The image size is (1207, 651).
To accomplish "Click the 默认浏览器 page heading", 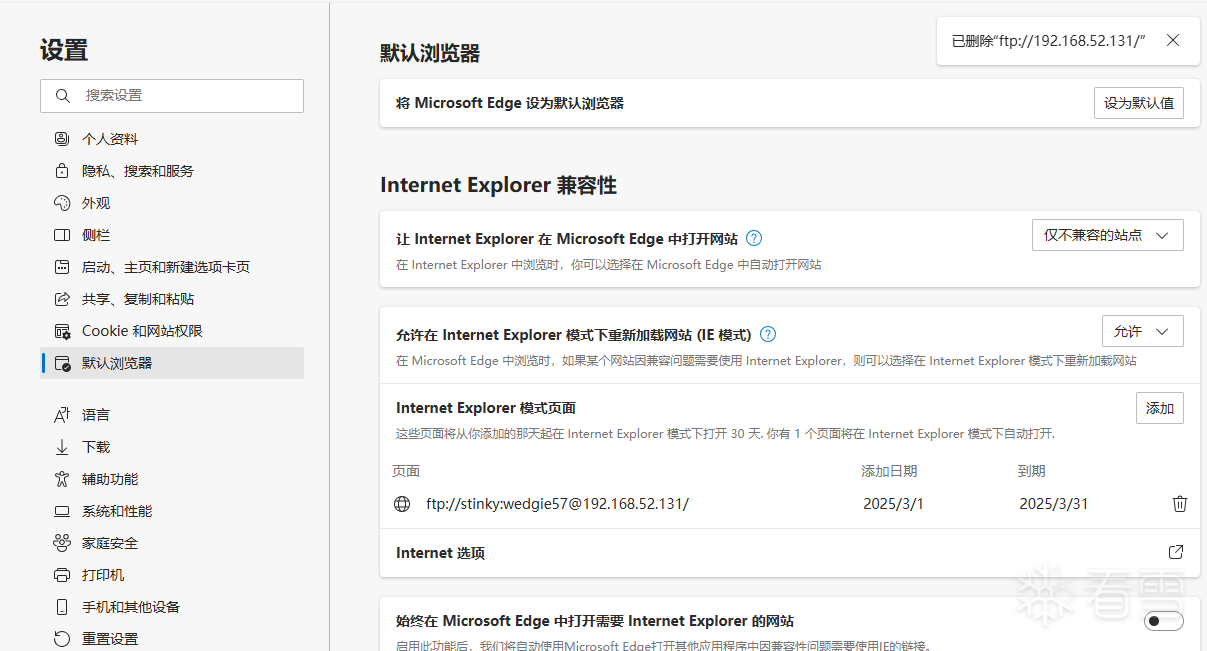I will point(430,54).
